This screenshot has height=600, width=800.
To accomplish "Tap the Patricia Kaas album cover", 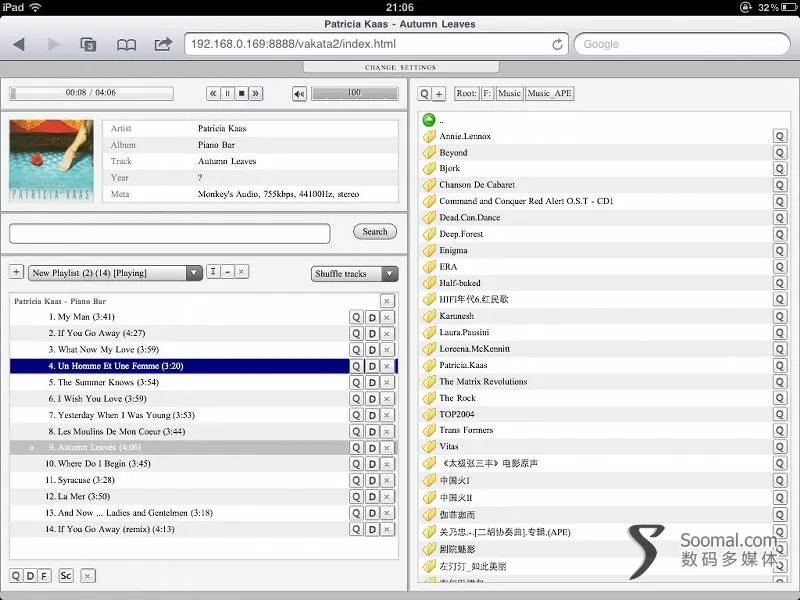I will click(52, 161).
